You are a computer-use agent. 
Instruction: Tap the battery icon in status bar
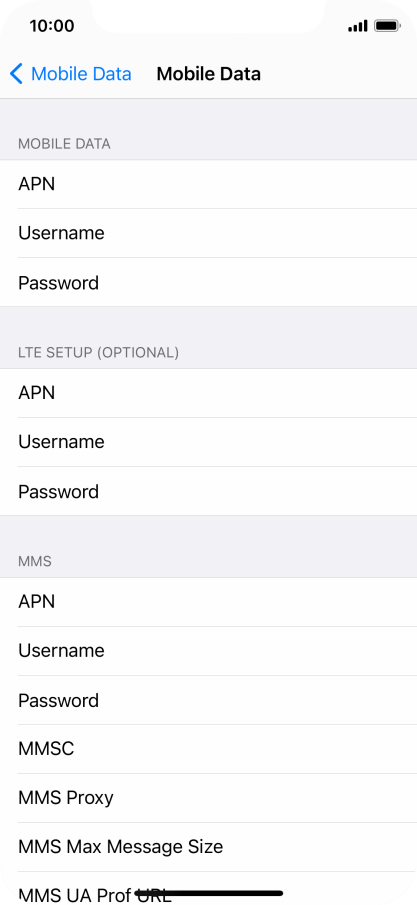[x=387, y=26]
